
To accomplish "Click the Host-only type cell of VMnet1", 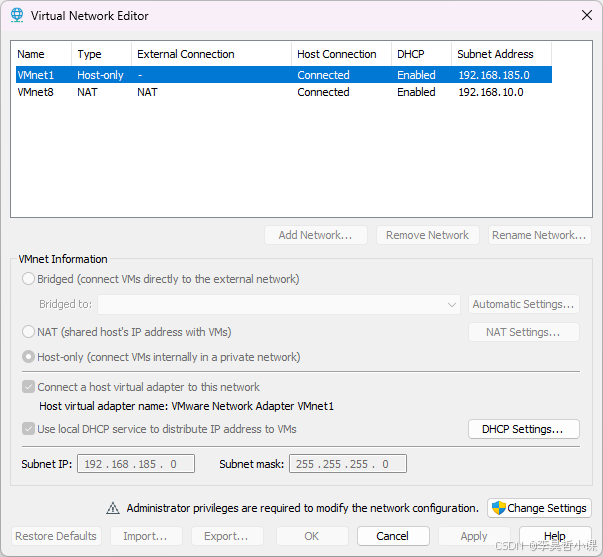I will (100, 75).
